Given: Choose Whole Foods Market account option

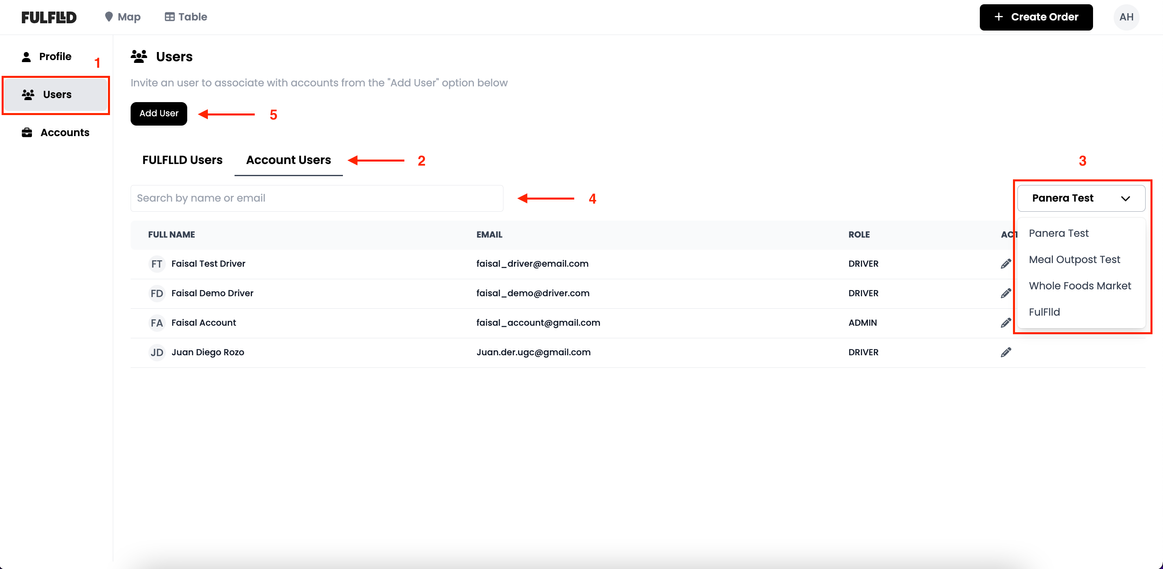Looking at the screenshot, I should 1079,286.
